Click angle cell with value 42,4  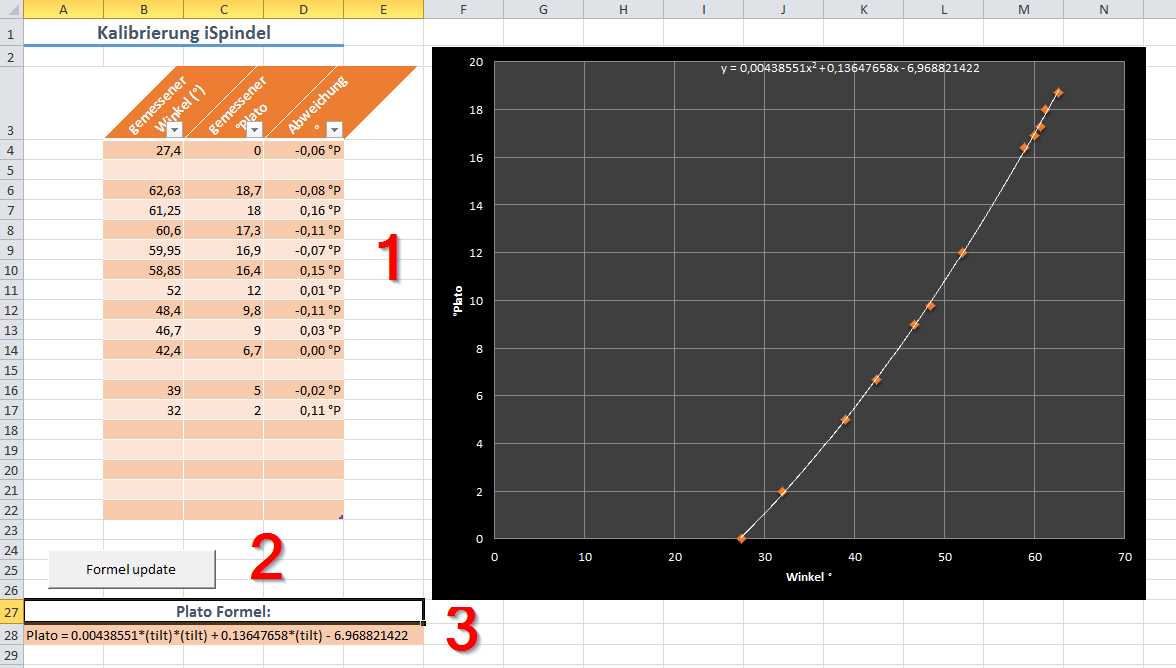(143, 350)
